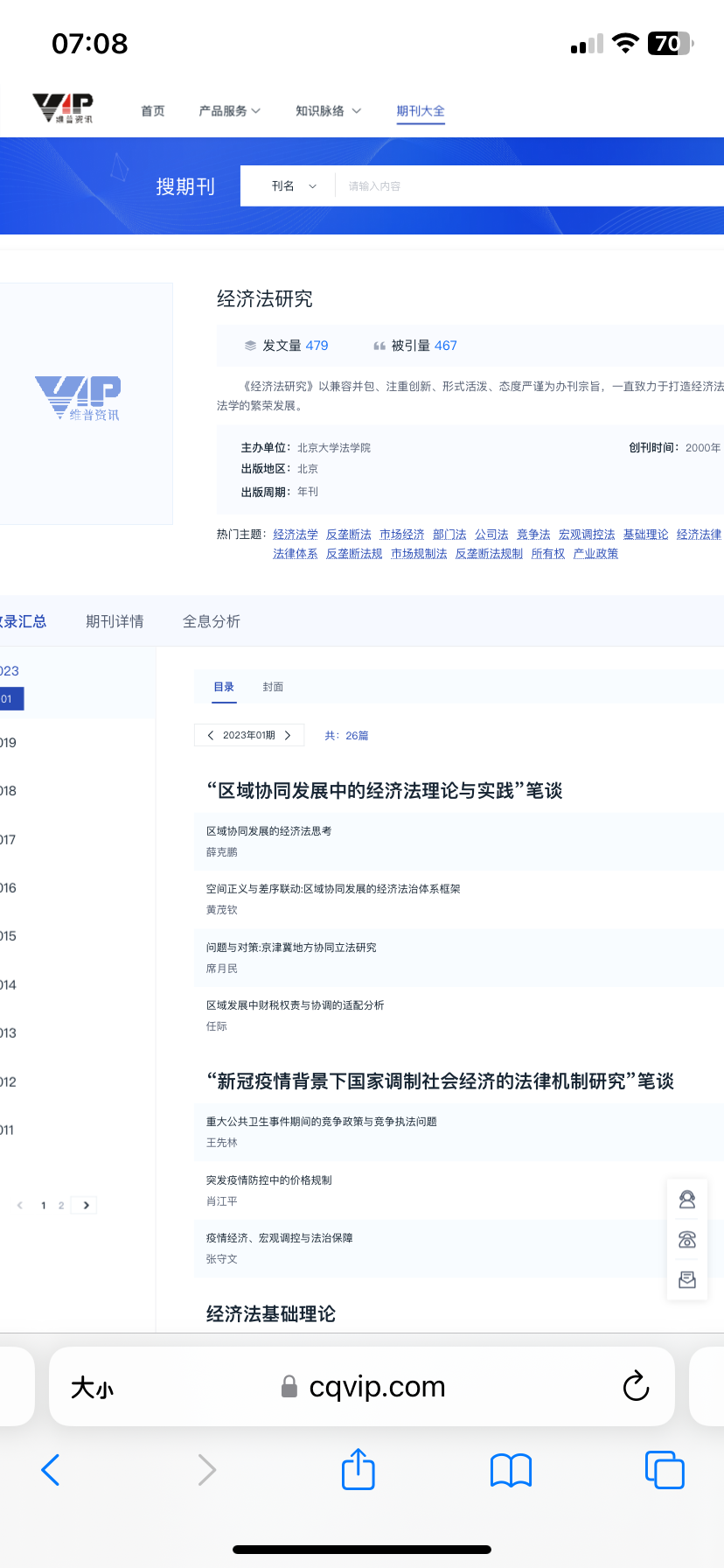Tap the telephone contact icon

[x=687, y=1240]
